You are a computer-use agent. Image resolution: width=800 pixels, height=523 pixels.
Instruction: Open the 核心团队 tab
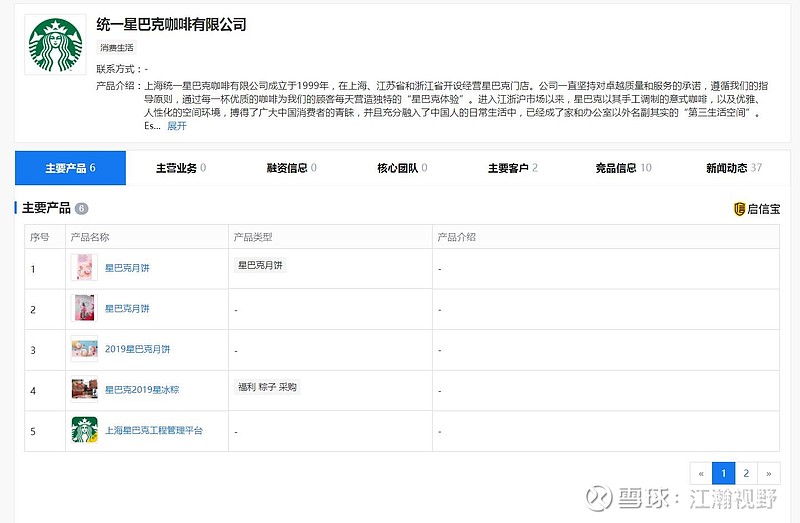tap(403, 168)
